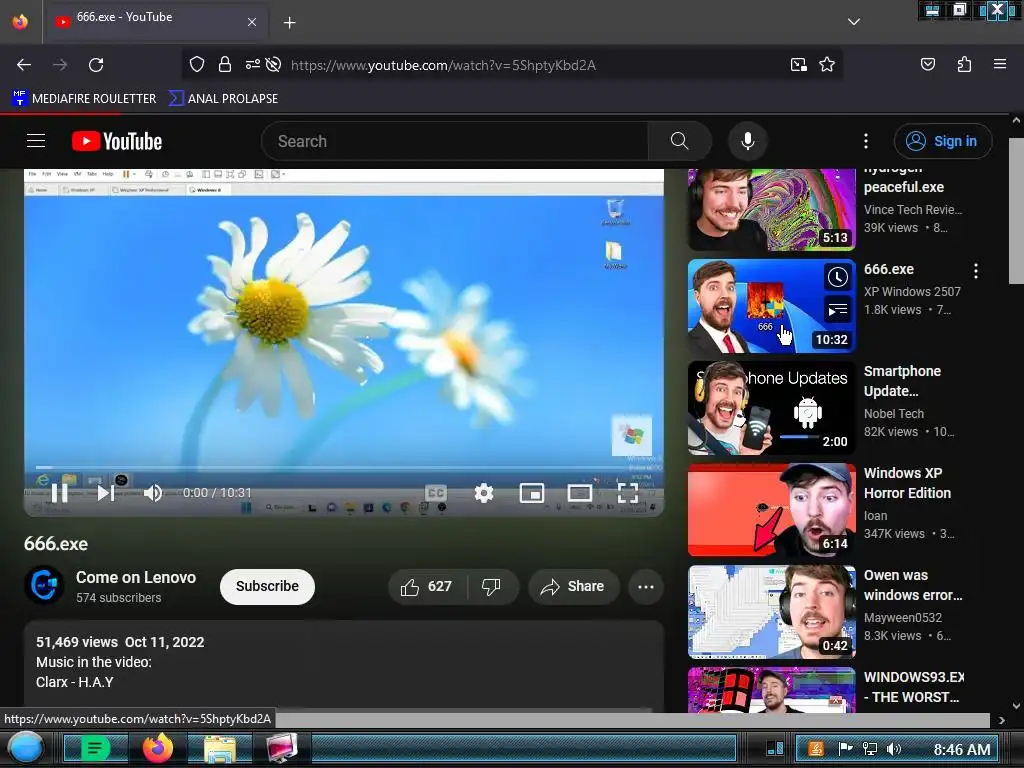Reload the current page
This screenshot has width=1024, height=768.
coord(96,65)
